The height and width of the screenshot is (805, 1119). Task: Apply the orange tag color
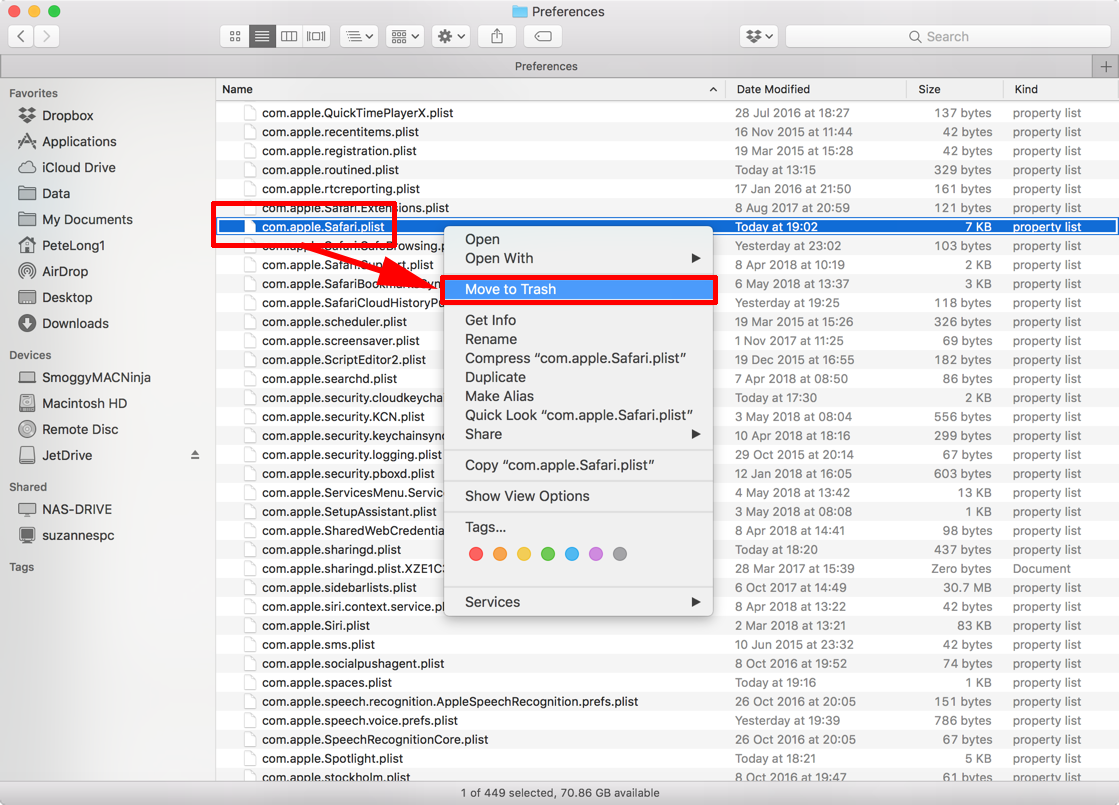[x=500, y=554]
